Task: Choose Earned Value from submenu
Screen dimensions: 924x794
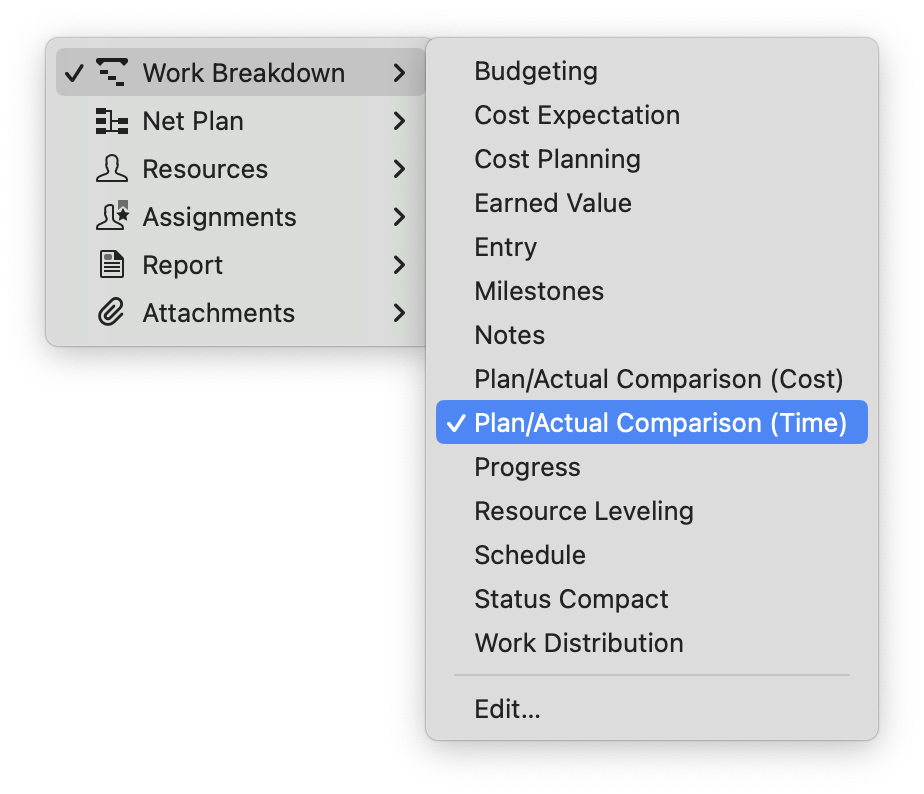Action: point(553,203)
